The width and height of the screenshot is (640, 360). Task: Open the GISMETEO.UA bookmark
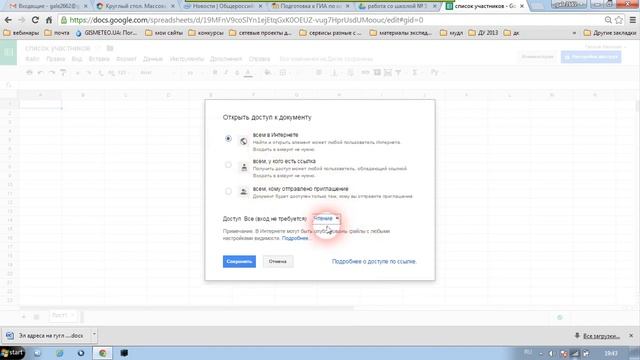tap(106, 33)
